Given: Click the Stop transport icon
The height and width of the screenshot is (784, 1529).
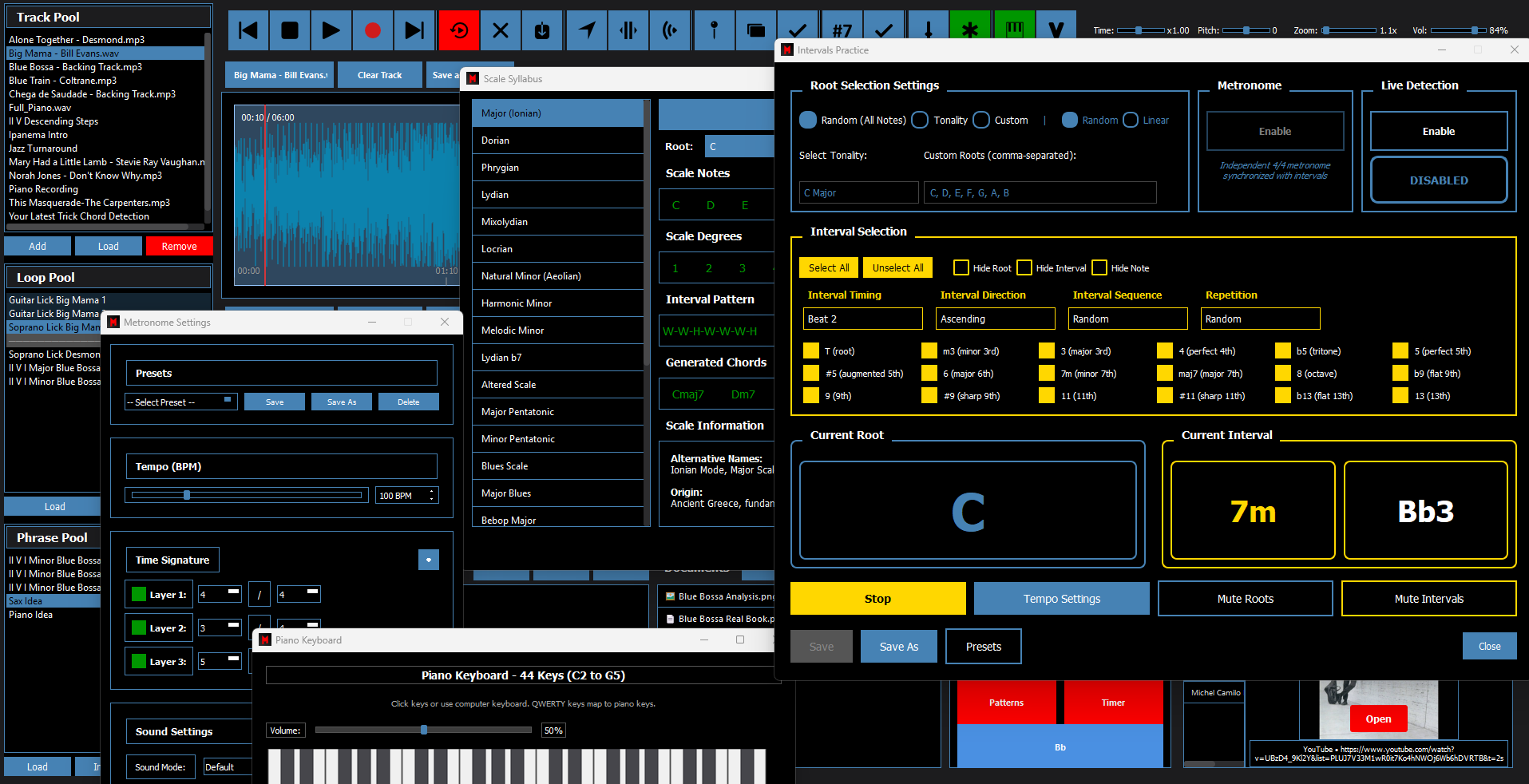Looking at the screenshot, I should 289,30.
